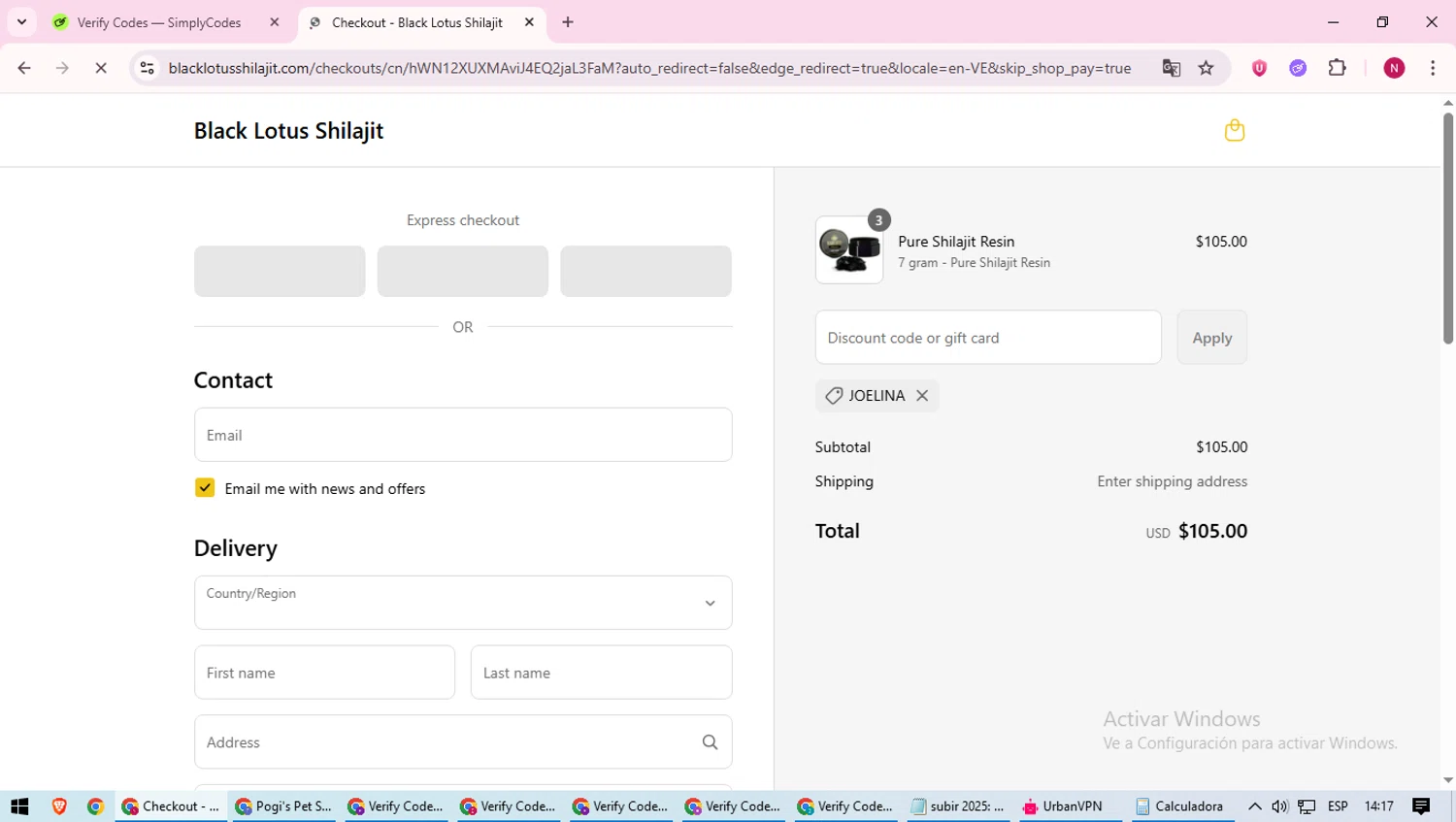Click the Total $105.00 amount
Screen dimensions: 1456x822
click(1212, 531)
